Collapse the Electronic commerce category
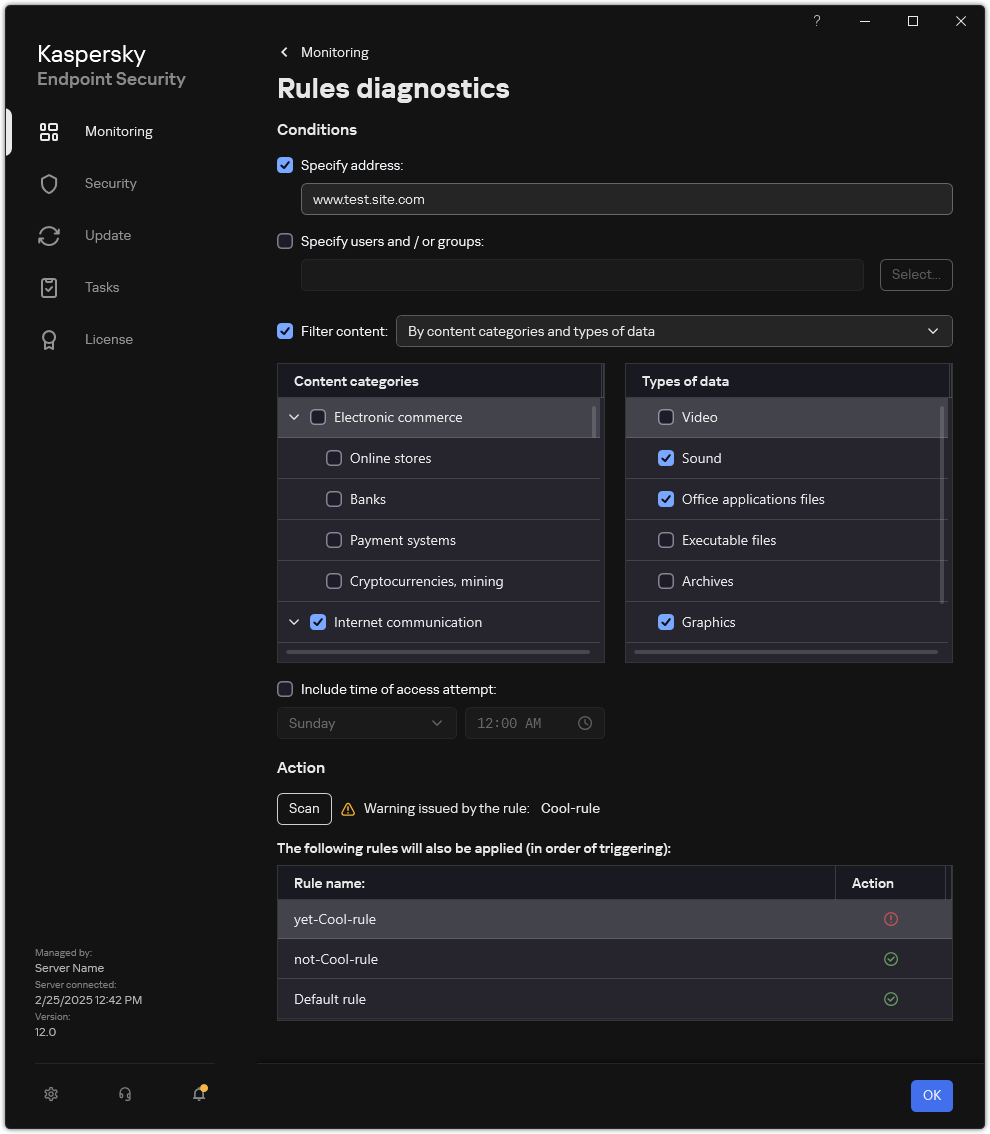This screenshot has width=990, height=1134. click(x=294, y=417)
